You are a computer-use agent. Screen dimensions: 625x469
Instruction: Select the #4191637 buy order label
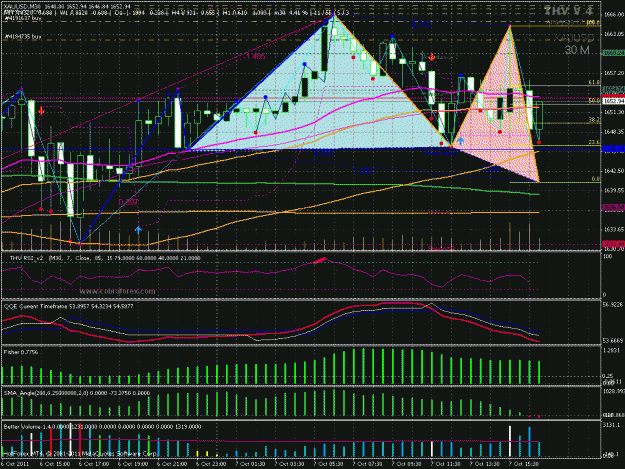tap(23, 18)
